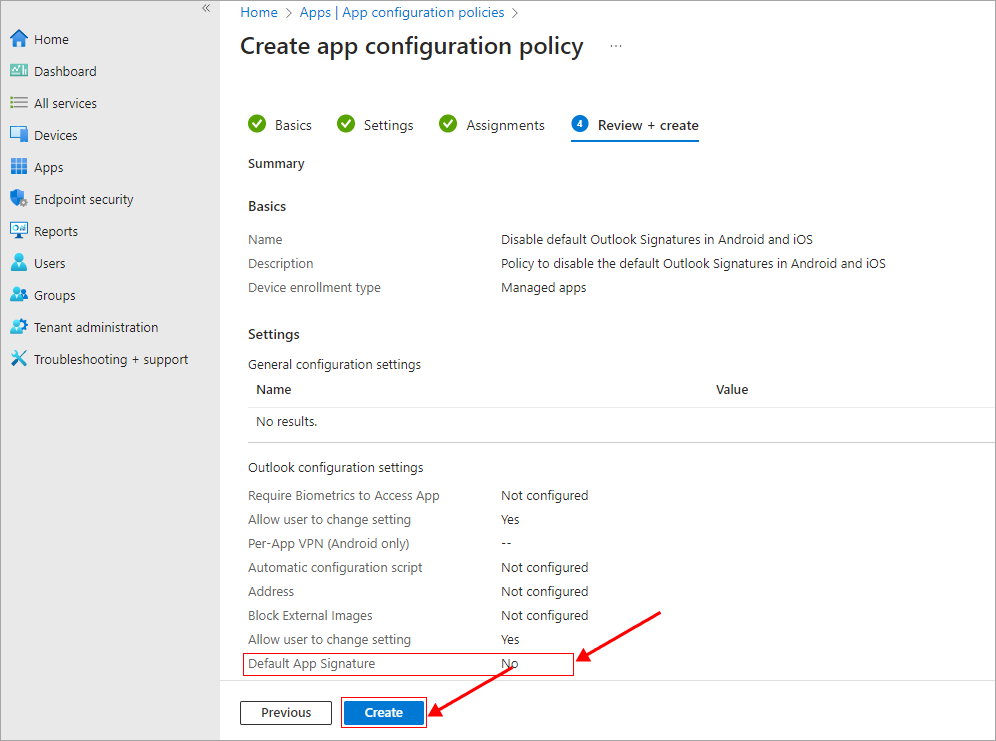The width and height of the screenshot is (996, 741).
Task: Open the more options ellipsis beside title
Action: tap(616, 46)
